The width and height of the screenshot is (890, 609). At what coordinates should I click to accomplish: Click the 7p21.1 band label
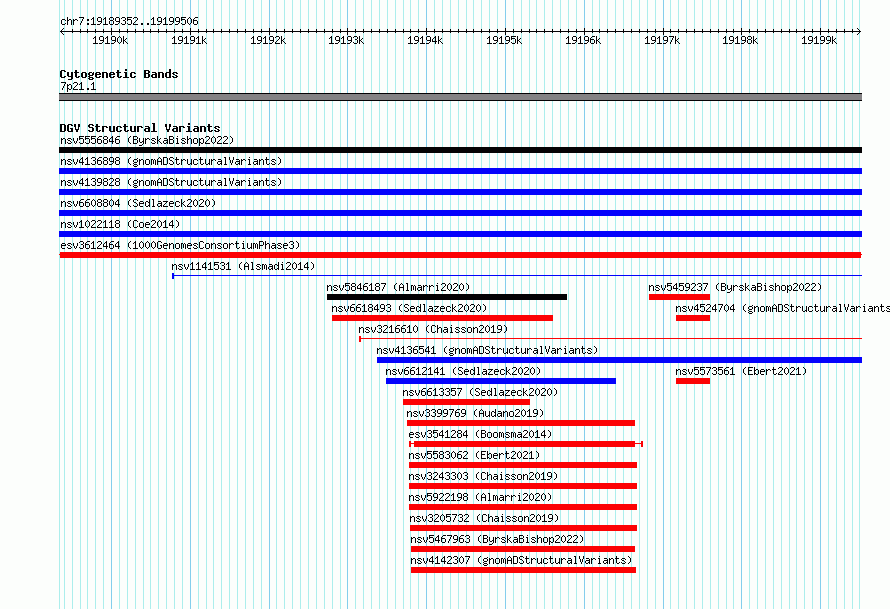(x=78, y=86)
